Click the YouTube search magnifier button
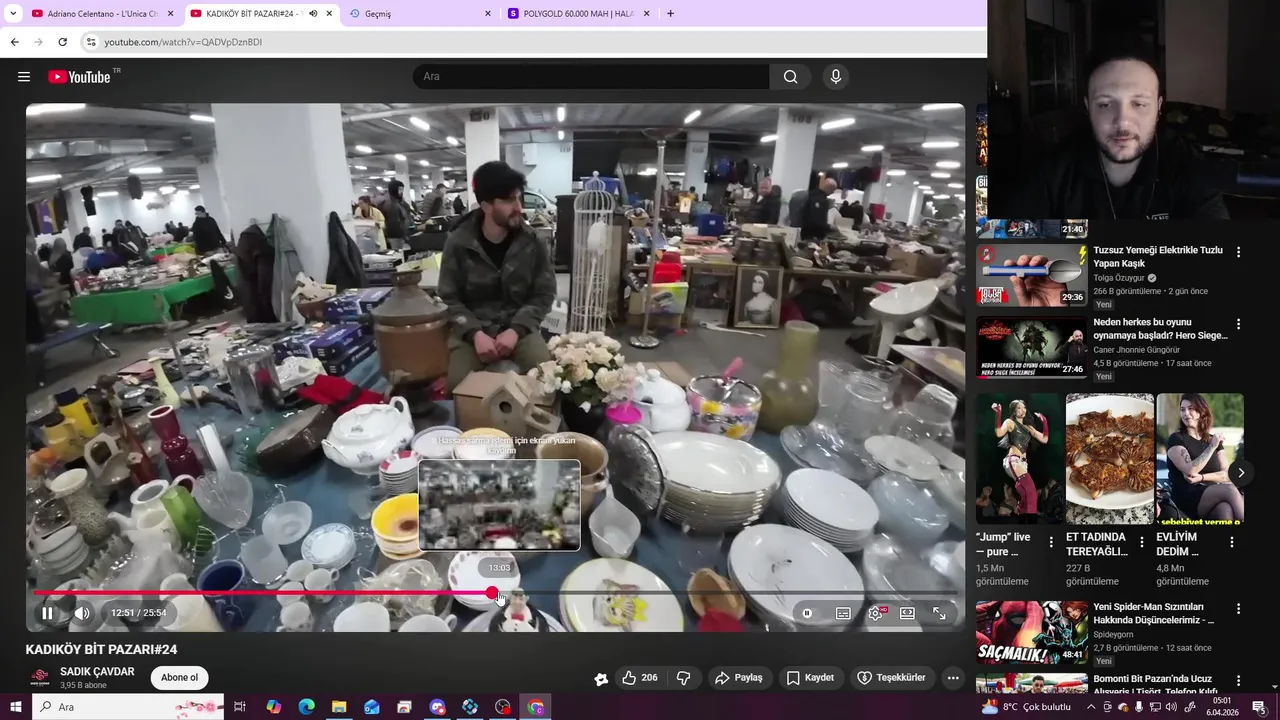 tap(790, 77)
